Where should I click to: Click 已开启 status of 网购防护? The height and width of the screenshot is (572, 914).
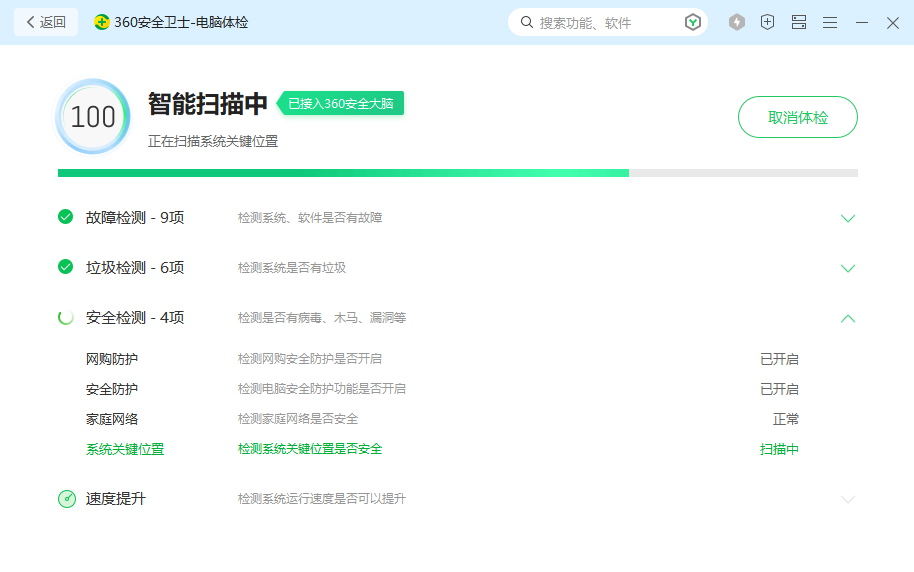779,359
